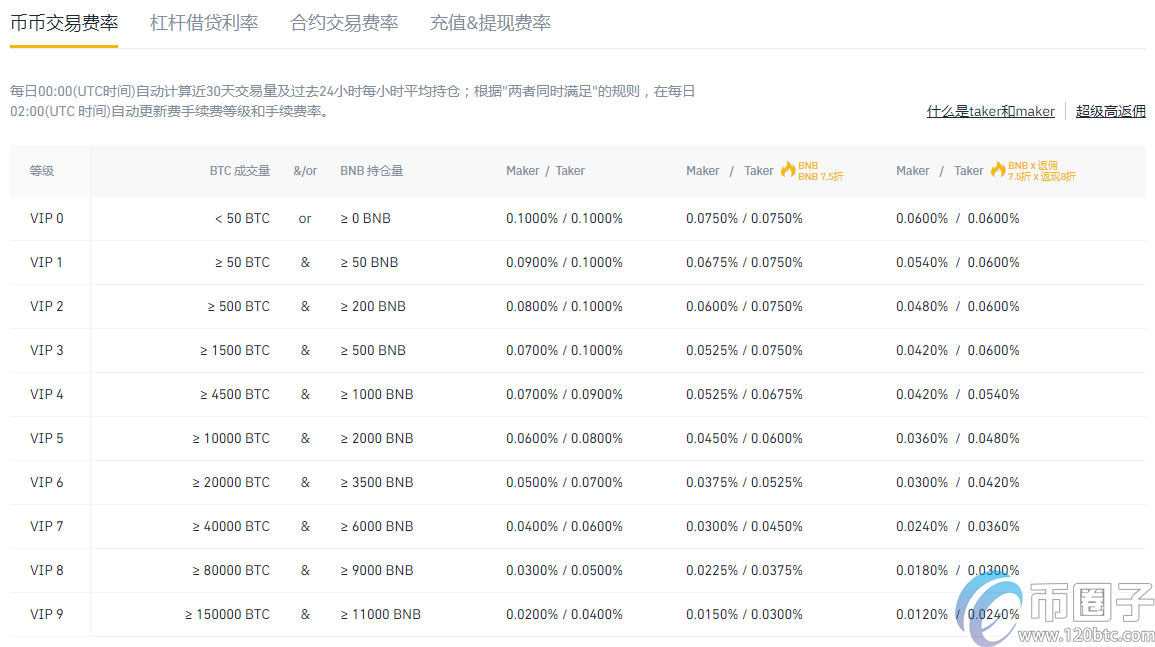Select the VIP 5 row
Screen dimensions: 1155x647
tap(46, 438)
